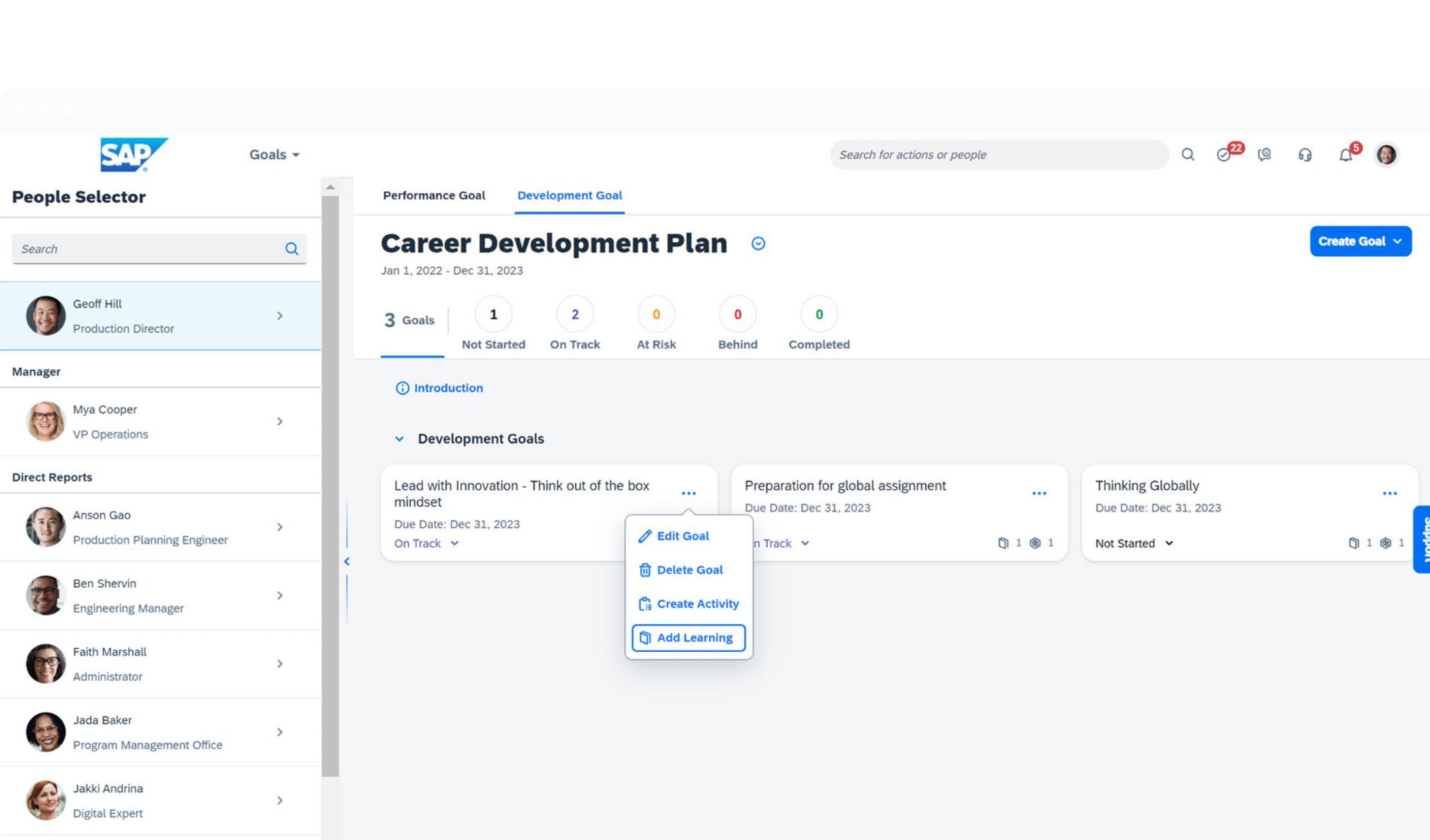Switch to the Performance Goal tab
The height and width of the screenshot is (840, 1430).
click(434, 195)
